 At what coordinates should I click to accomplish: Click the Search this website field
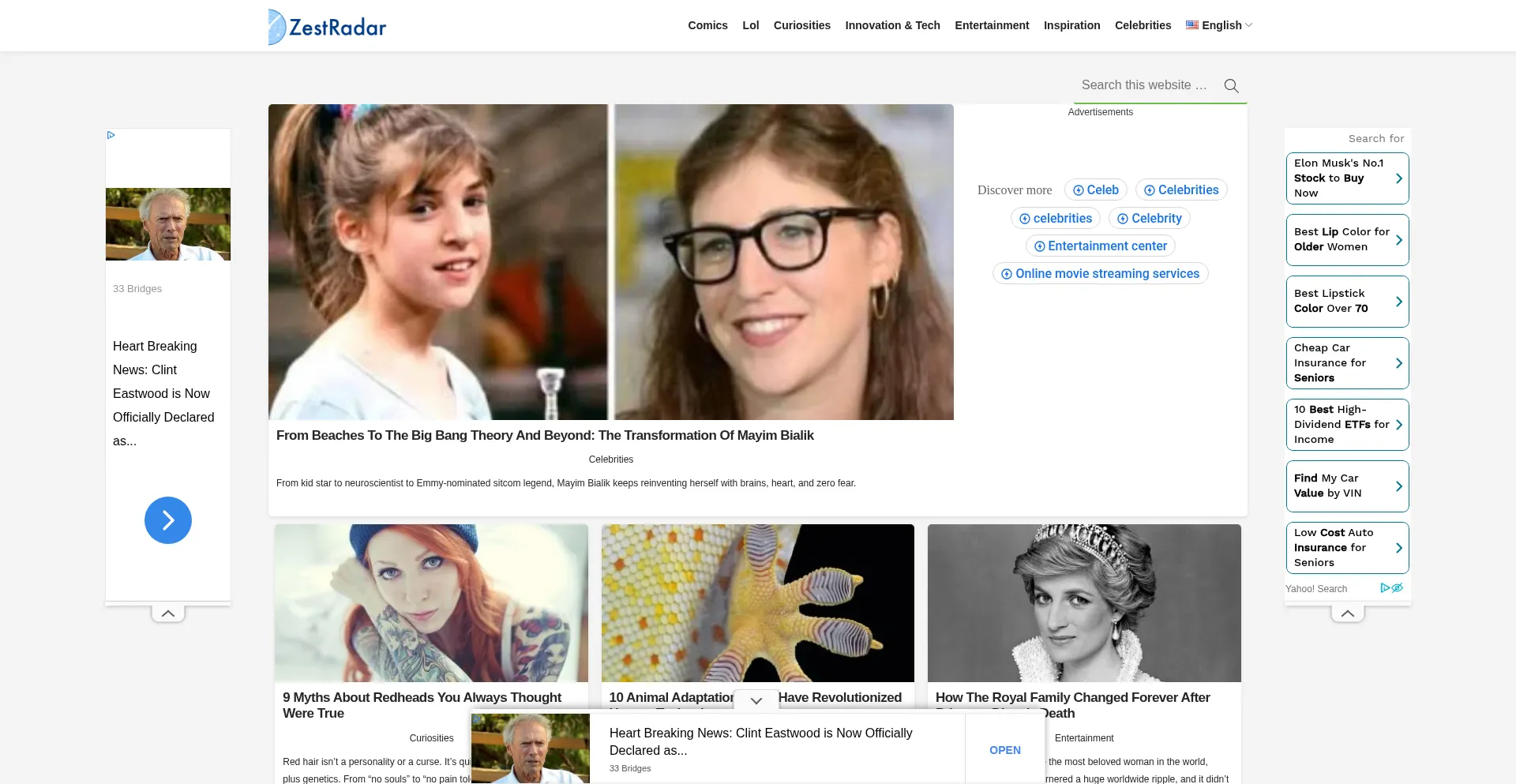click(1144, 85)
